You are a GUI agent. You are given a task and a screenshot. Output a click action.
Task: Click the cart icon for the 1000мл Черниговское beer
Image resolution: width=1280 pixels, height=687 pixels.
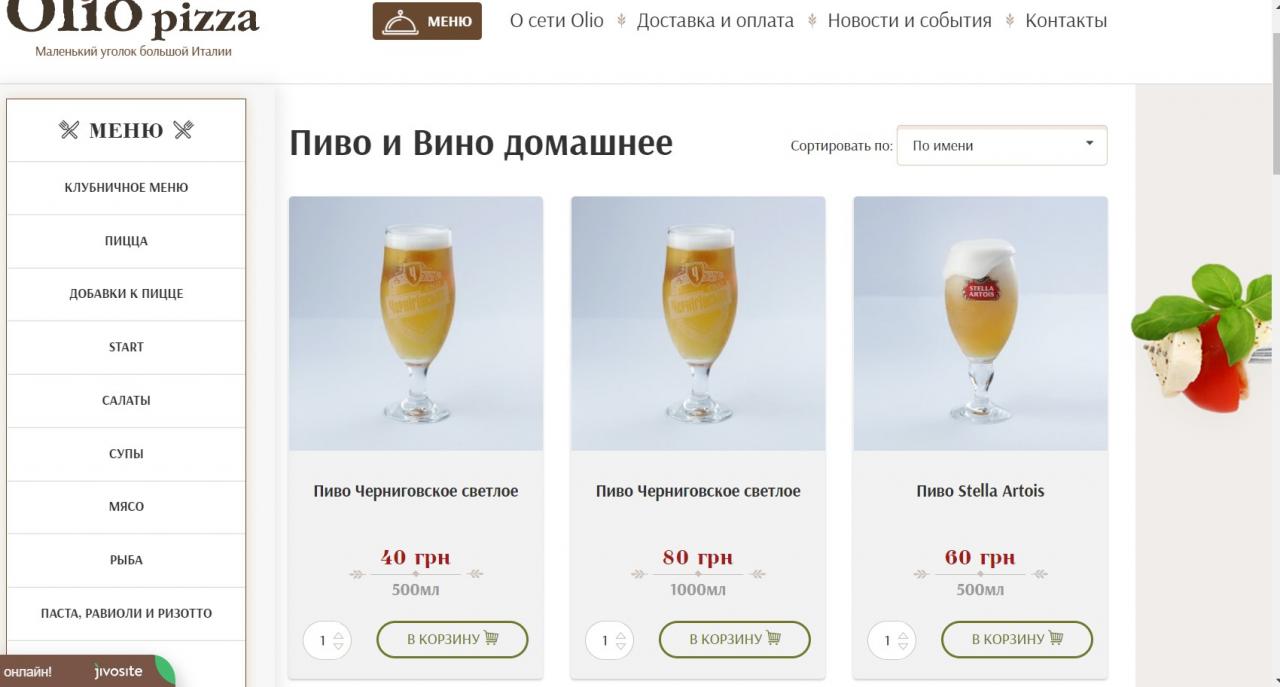(773, 638)
